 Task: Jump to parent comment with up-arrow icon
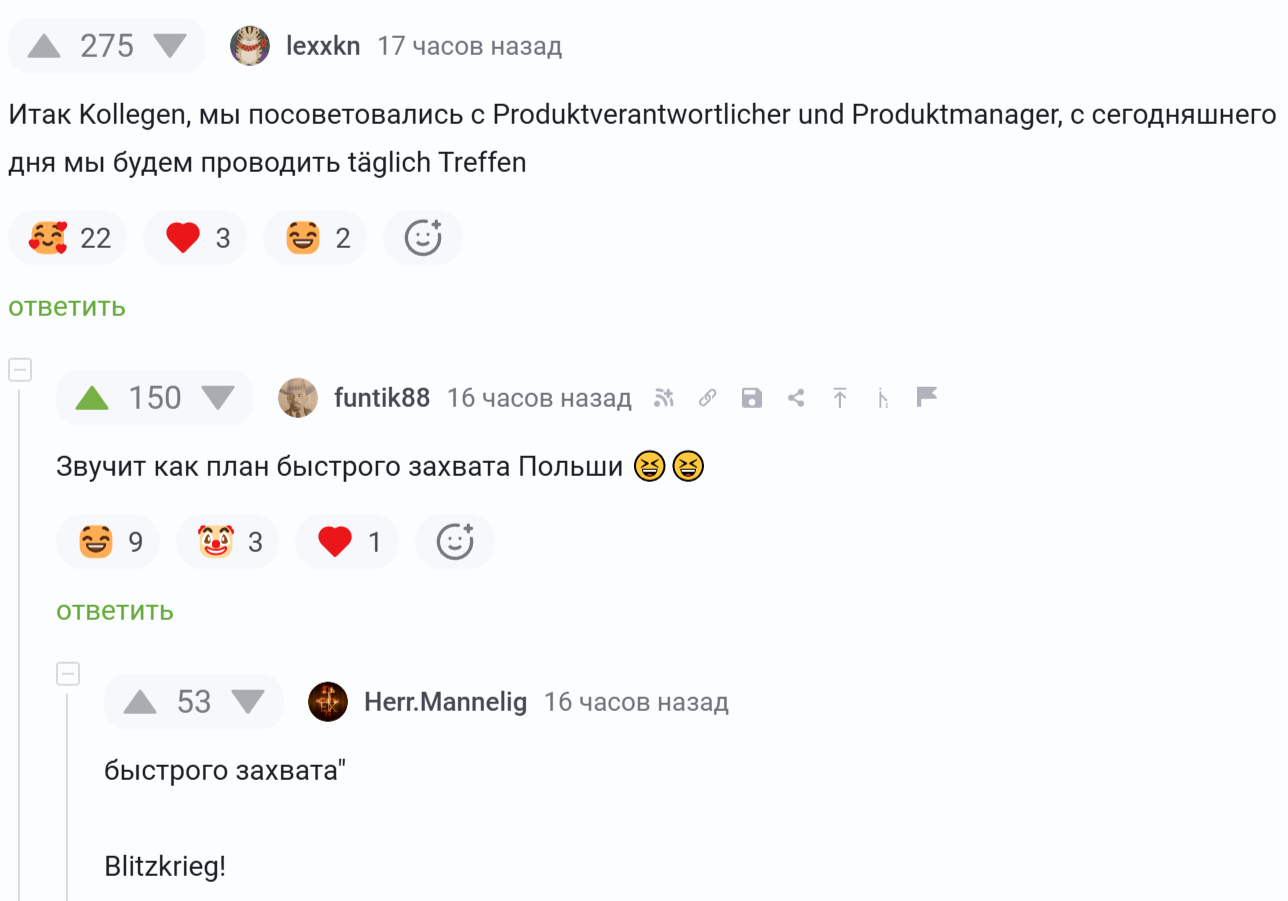(840, 398)
